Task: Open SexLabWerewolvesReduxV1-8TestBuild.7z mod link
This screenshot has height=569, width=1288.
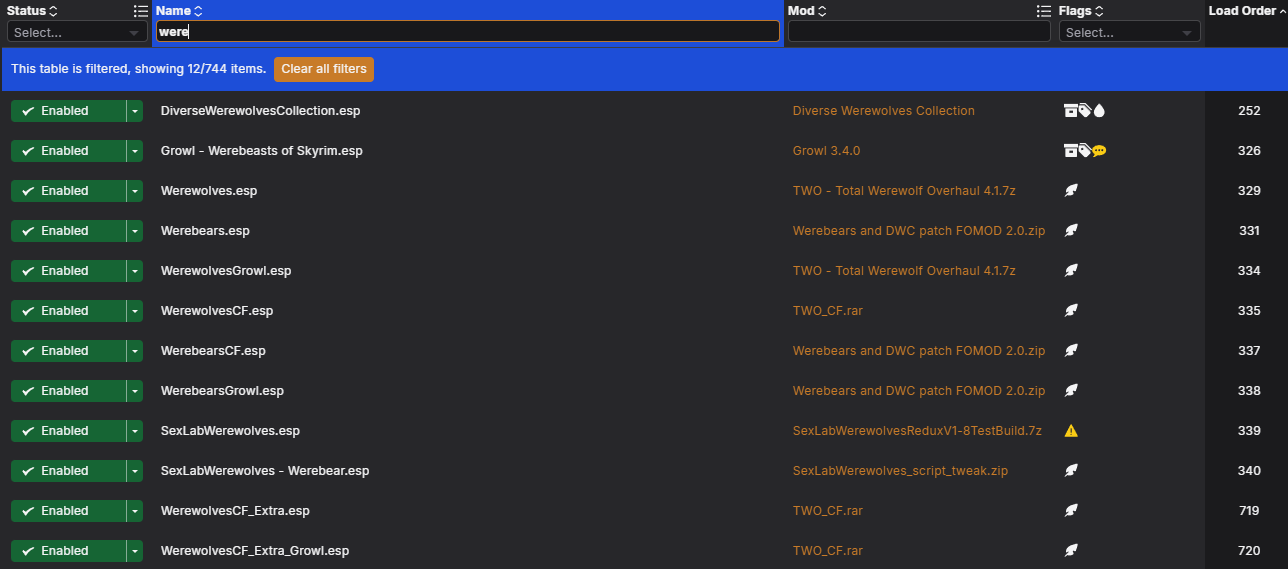Action: [x=917, y=431]
